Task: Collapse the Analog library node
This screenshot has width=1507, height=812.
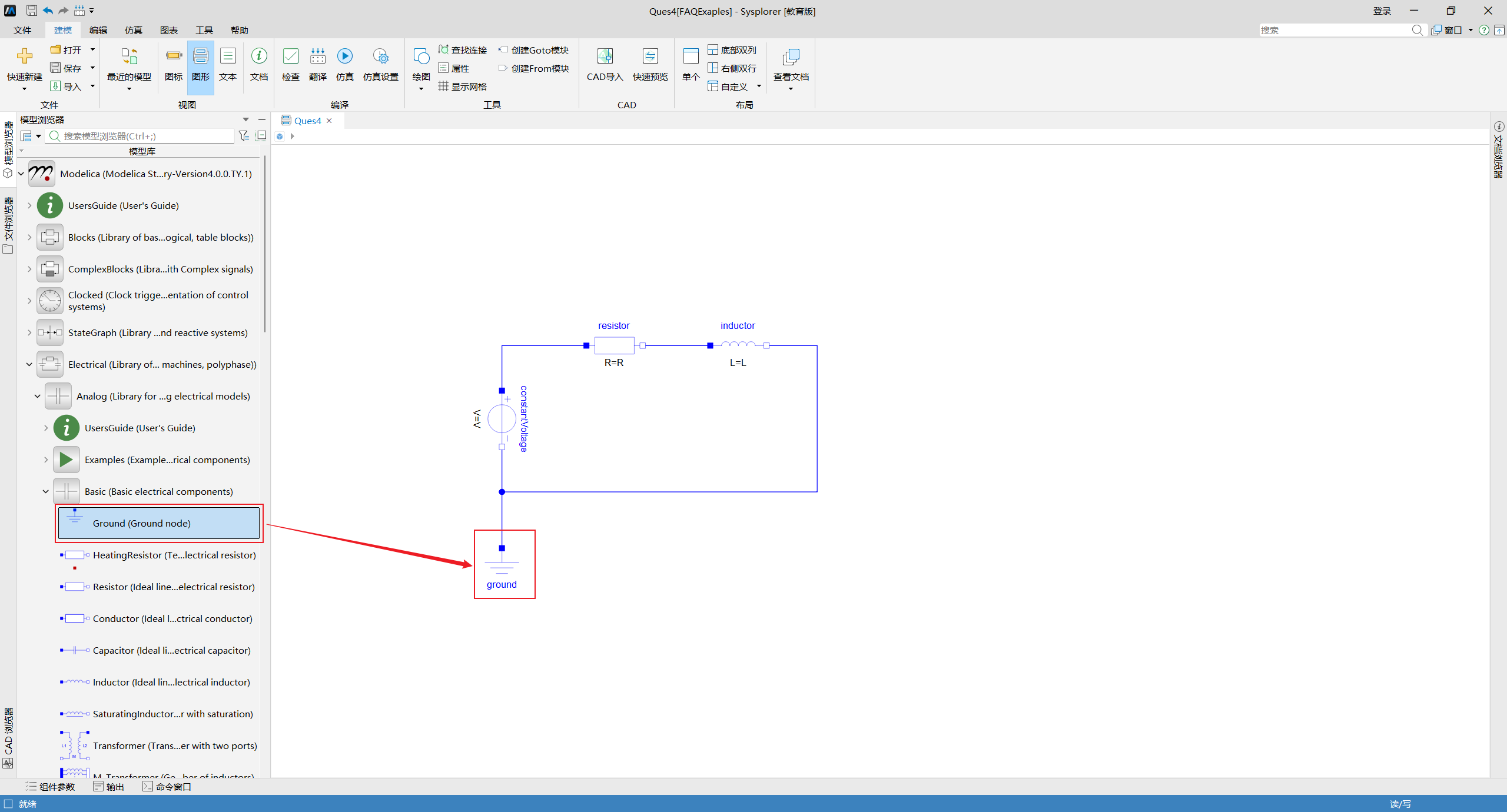Action: coord(38,396)
